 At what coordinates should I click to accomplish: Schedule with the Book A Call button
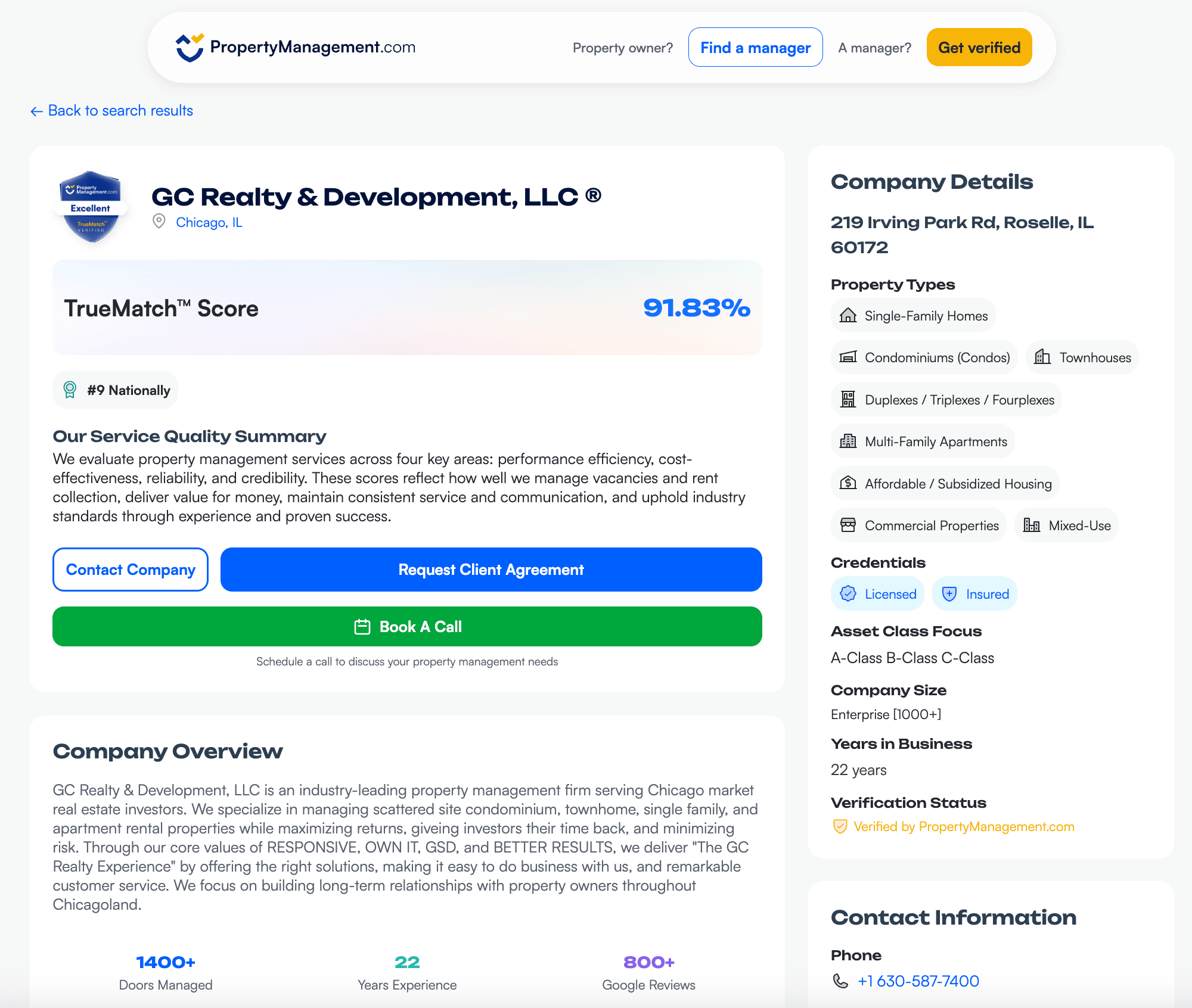(407, 627)
